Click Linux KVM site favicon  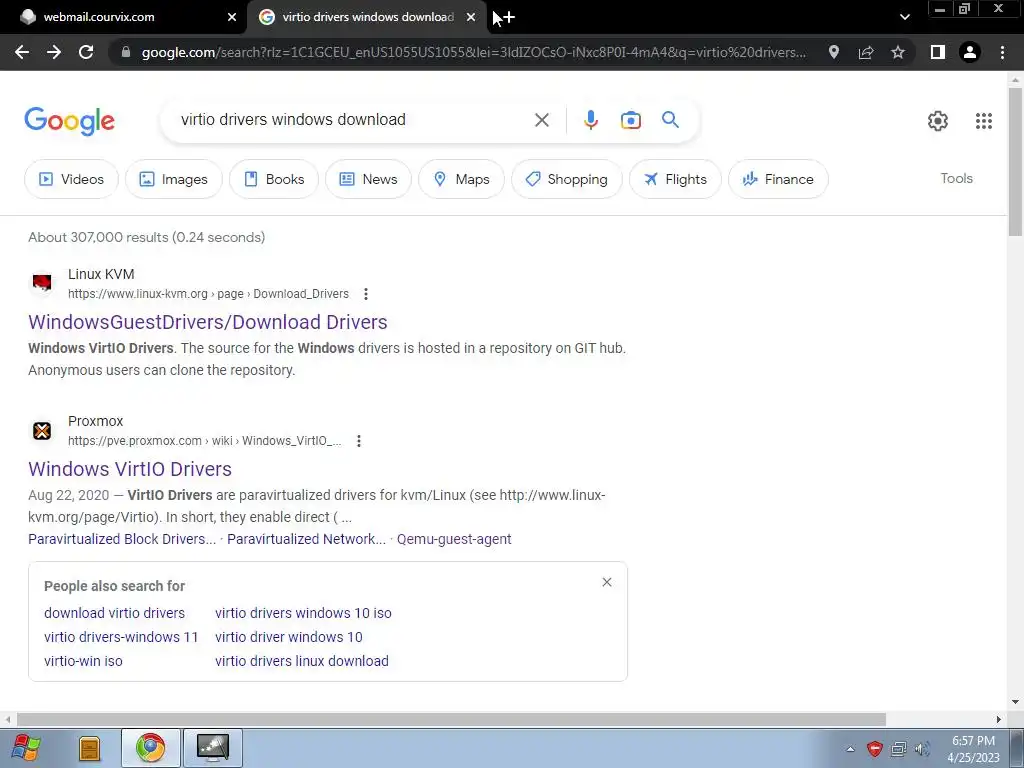42,283
